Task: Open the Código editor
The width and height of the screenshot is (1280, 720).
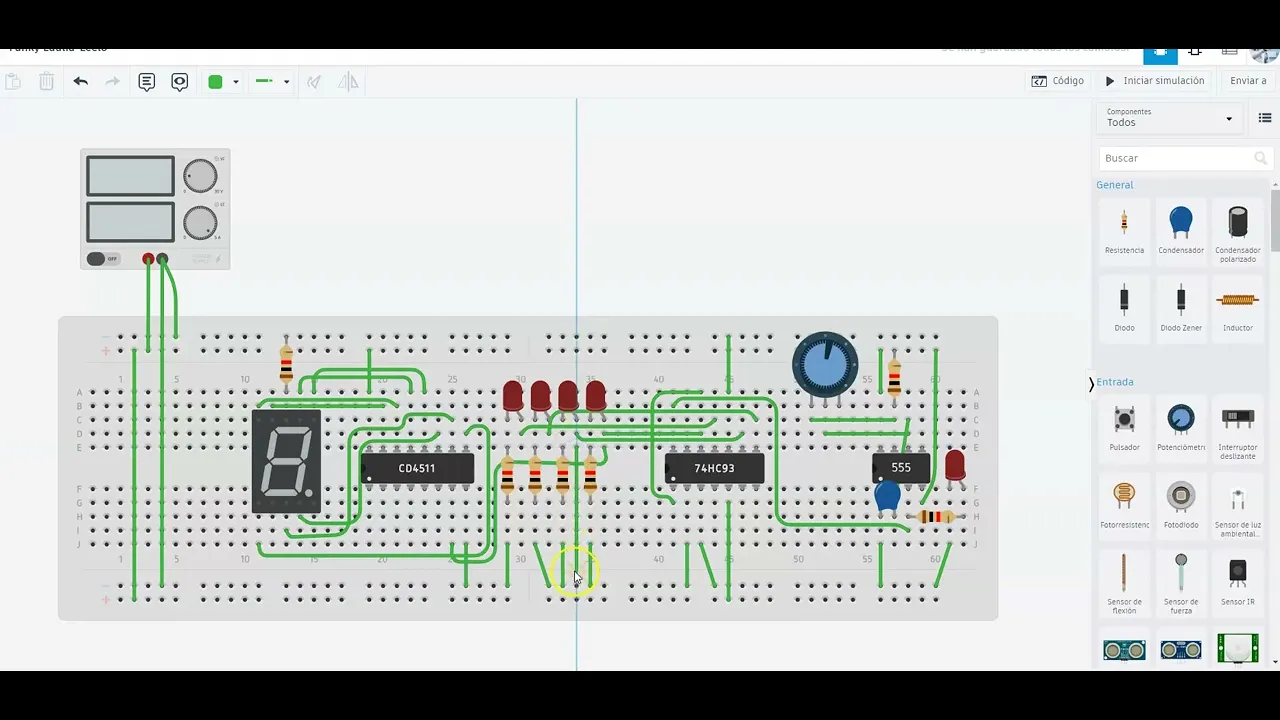Action: coord(1058,81)
